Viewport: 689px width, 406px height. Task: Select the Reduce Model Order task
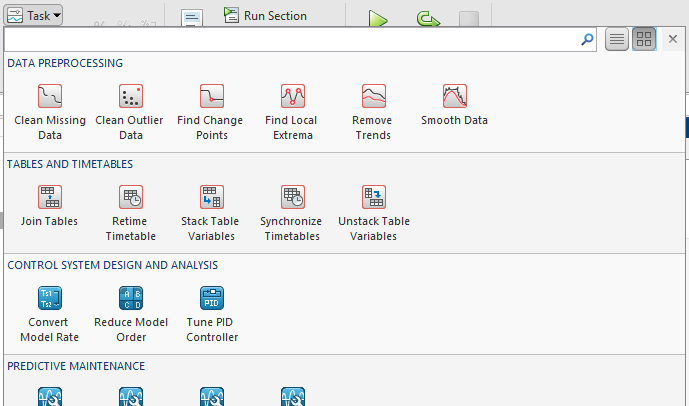coord(131,314)
